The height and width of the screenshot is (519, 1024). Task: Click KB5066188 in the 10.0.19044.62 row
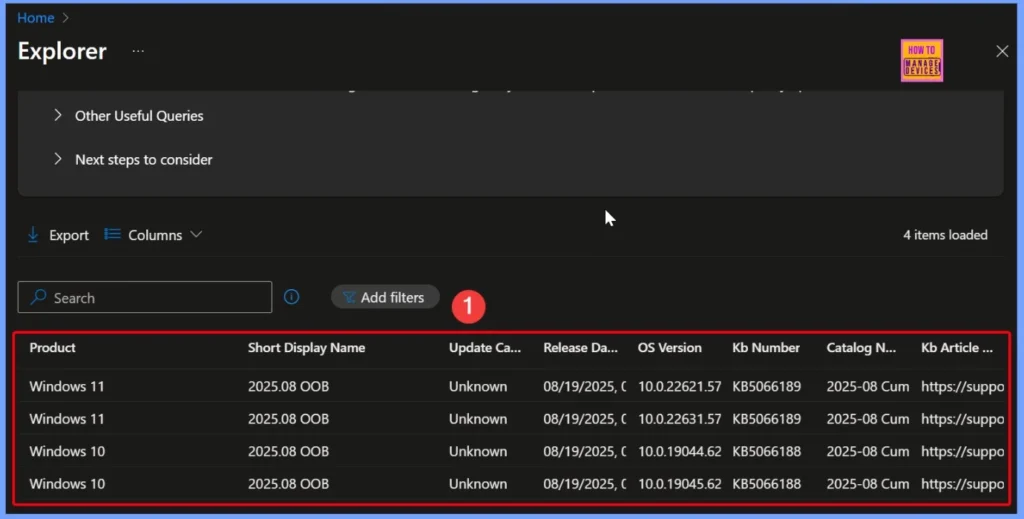point(766,452)
